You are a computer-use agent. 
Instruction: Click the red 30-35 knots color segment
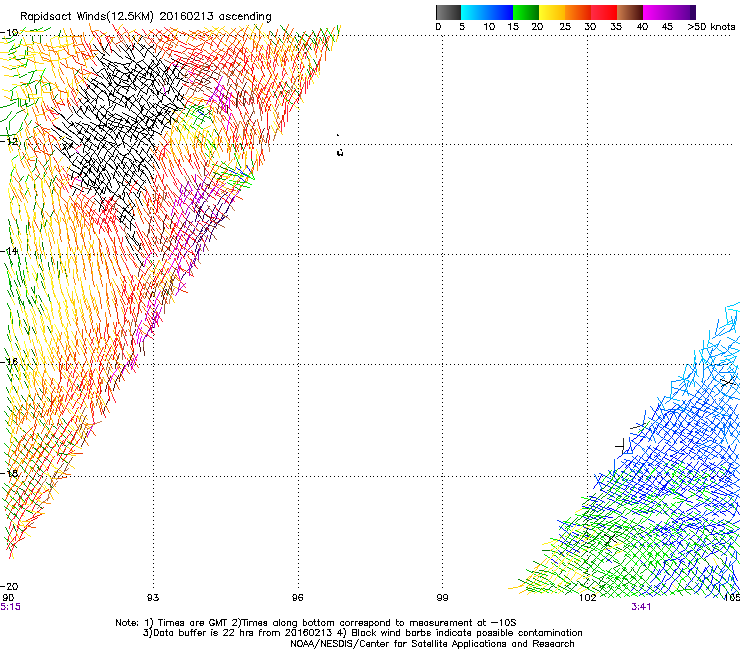coord(604,12)
